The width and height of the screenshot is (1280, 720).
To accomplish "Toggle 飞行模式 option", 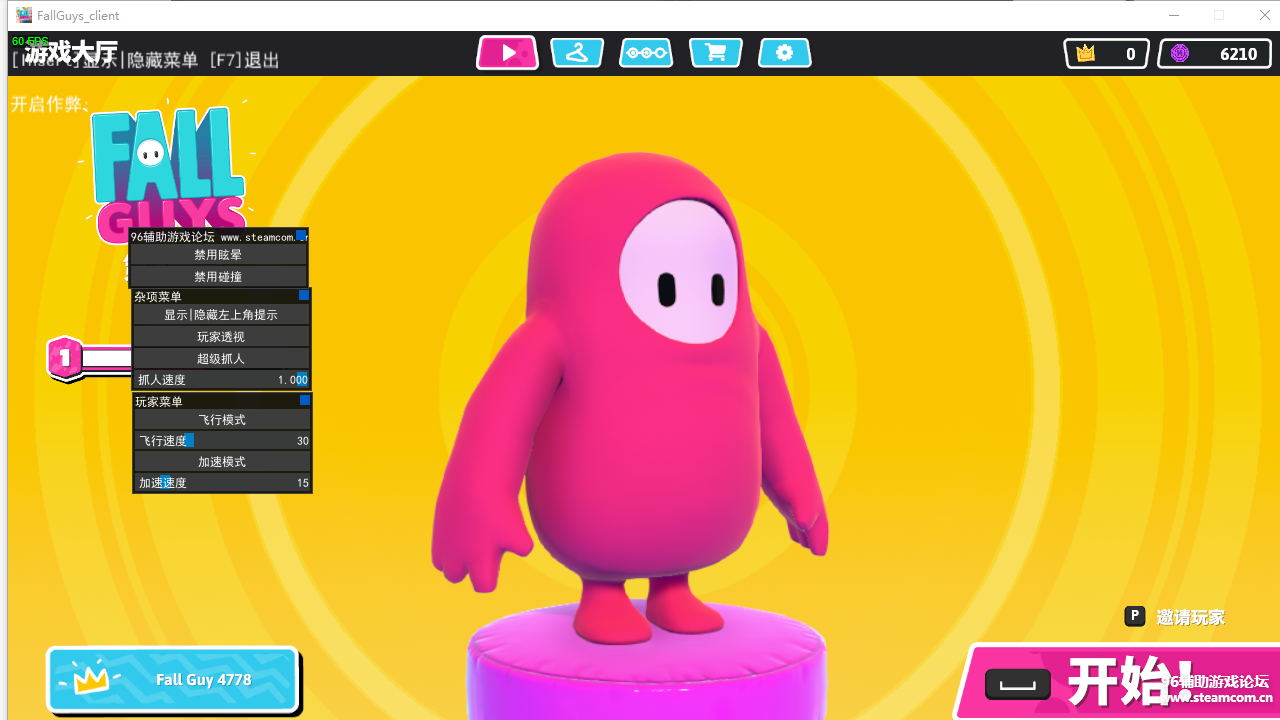I will click(x=222, y=419).
